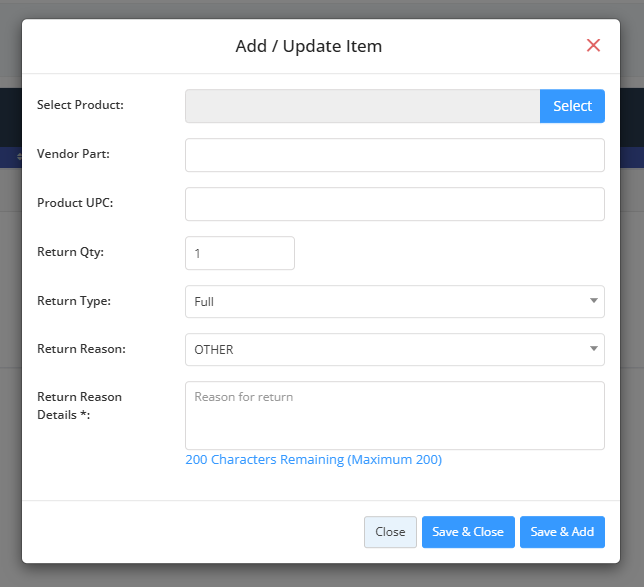This screenshot has width=644, height=587.
Task: Click the 200 Characters Remaining text
Action: pyautogui.click(x=314, y=459)
